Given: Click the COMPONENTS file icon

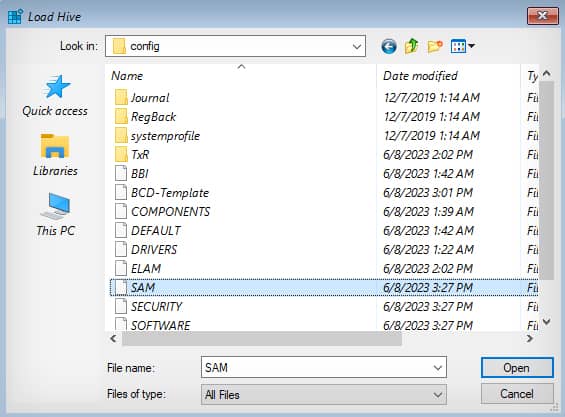Looking at the screenshot, I should tap(121, 212).
